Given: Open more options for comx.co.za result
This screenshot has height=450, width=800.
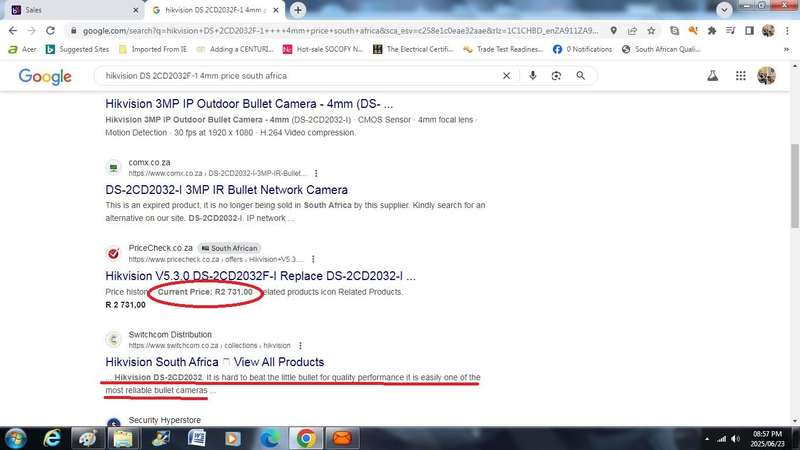Looking at the screenshot, I should click(316, 173).
